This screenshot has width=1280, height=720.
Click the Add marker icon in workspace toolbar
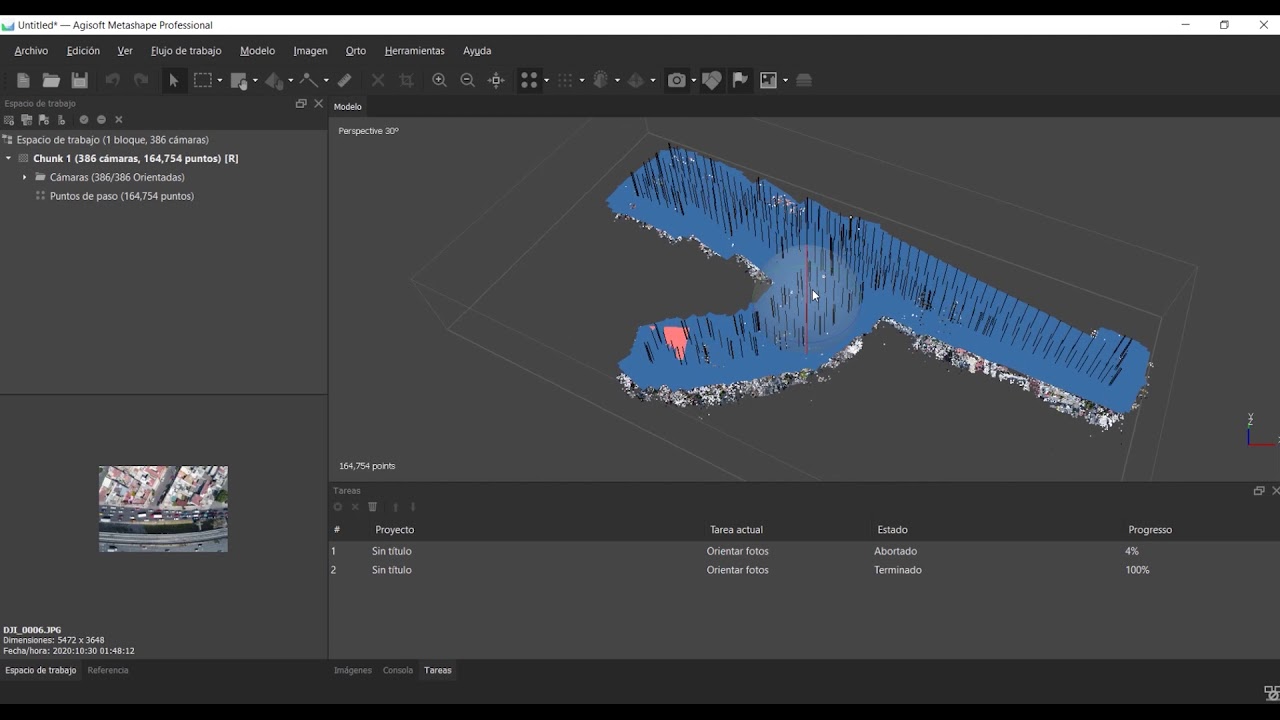(44, 120)
